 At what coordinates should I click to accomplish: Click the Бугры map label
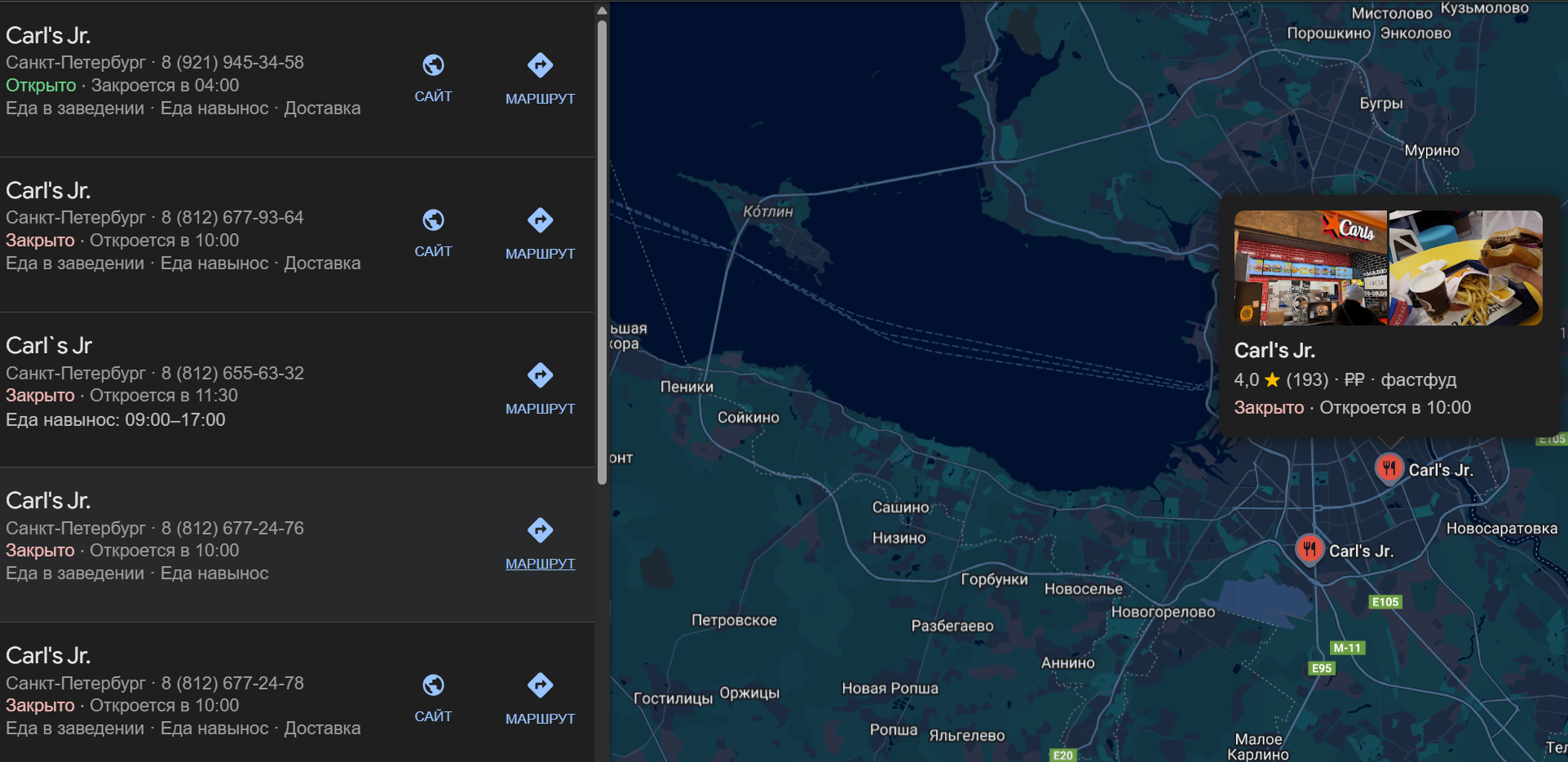(x=1381, y=104)
